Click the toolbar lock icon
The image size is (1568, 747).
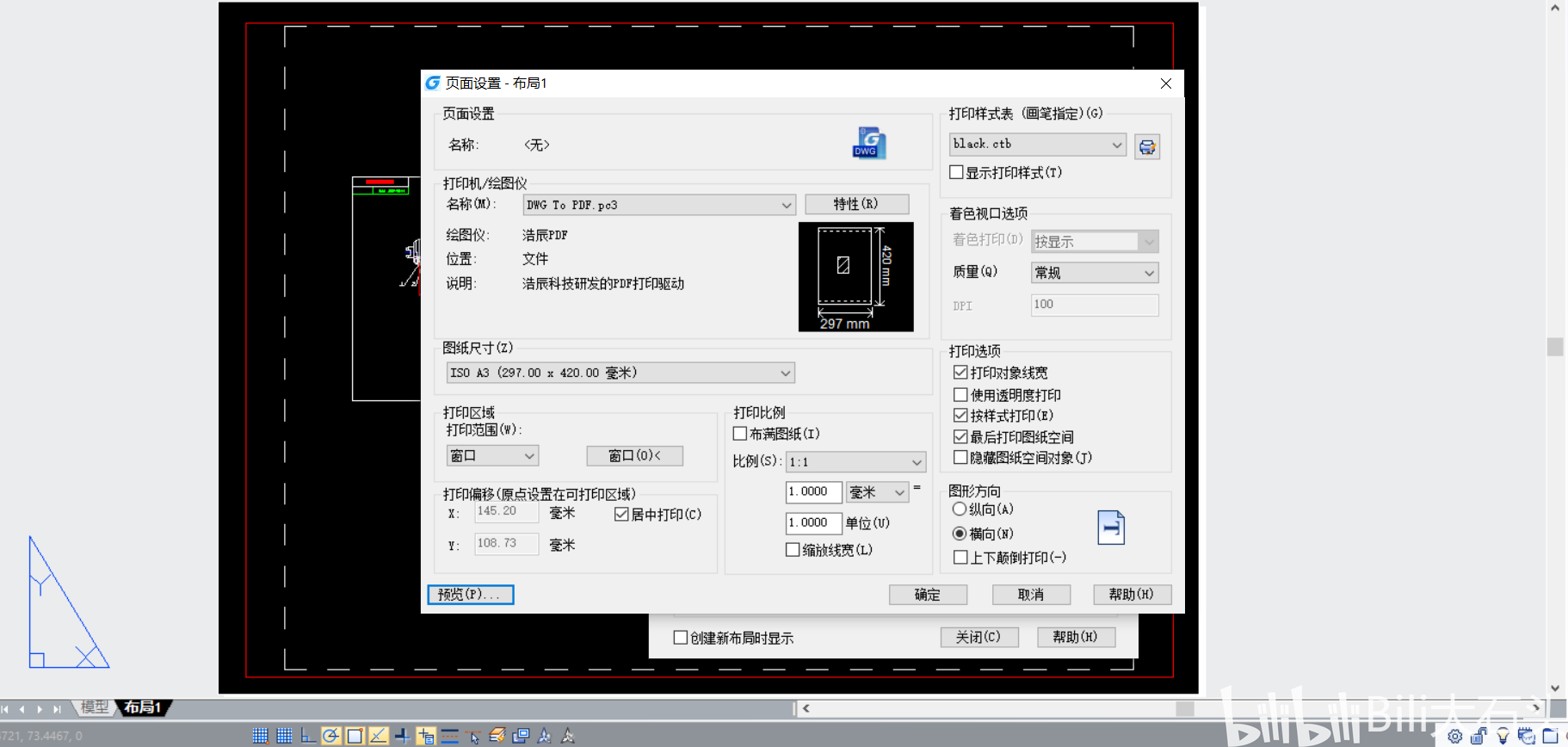(x=1478, y=736)
